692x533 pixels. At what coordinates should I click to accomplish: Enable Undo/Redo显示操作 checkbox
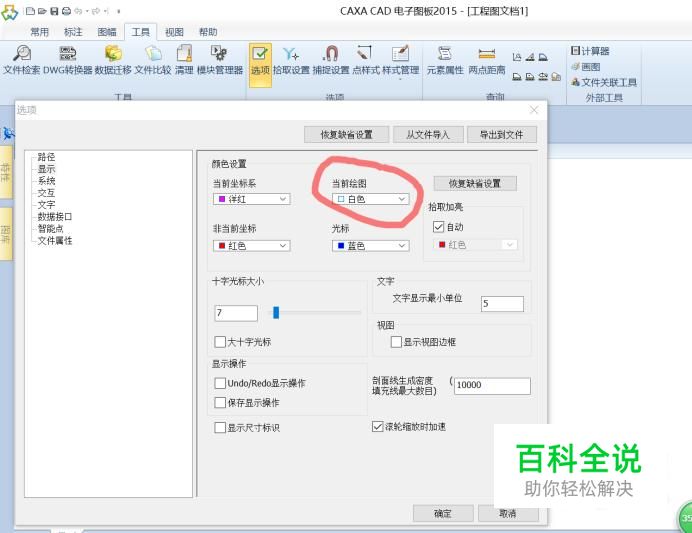220,383
